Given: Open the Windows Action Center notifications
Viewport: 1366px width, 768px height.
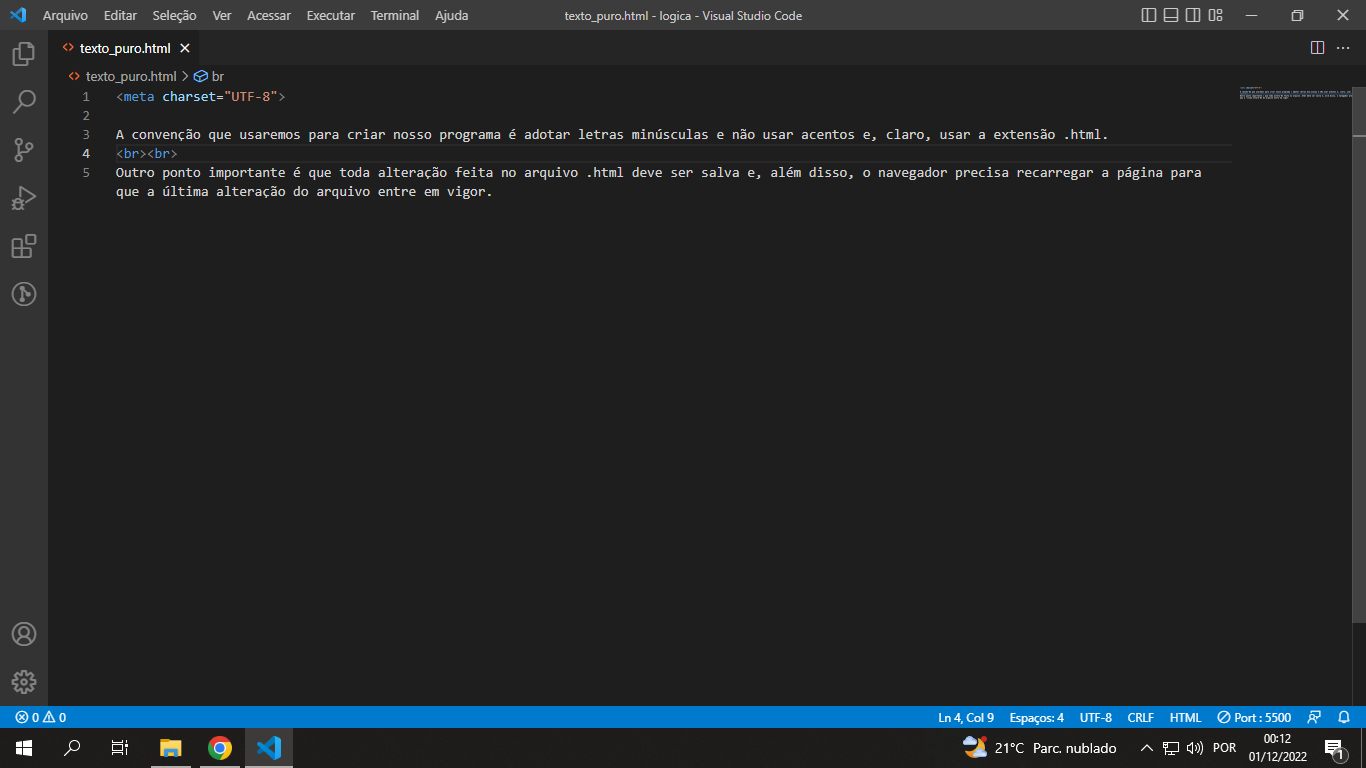Looking at the screenshot, I should [x=1335, y=748].
